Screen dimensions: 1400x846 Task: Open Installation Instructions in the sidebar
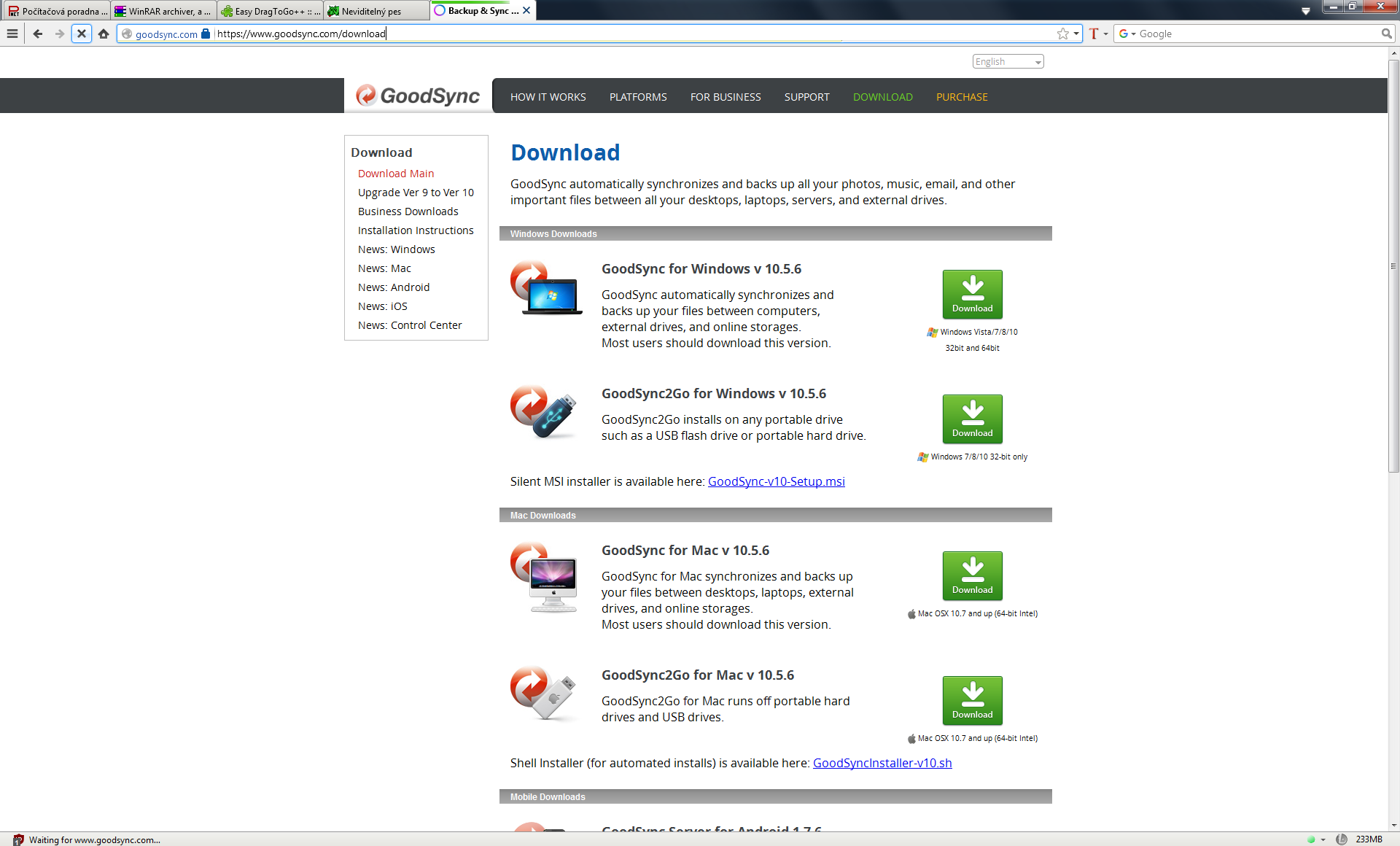(416, 230)
